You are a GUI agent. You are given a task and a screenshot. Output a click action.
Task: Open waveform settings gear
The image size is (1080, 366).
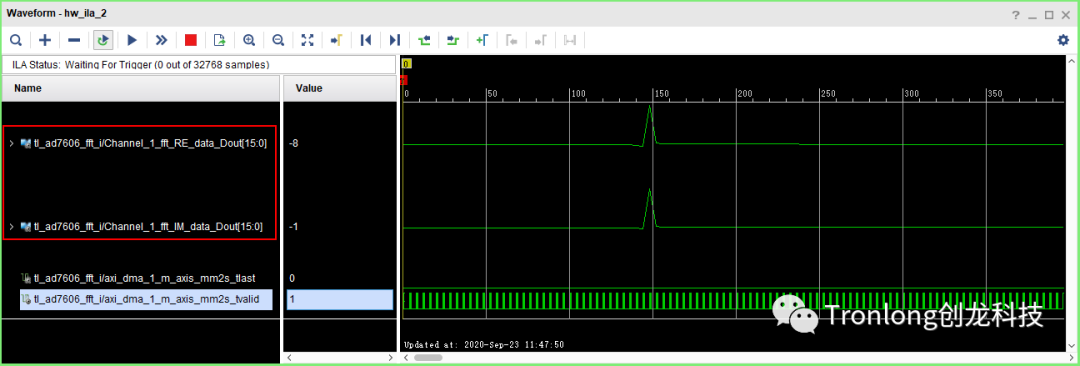tap(1063, 40)
